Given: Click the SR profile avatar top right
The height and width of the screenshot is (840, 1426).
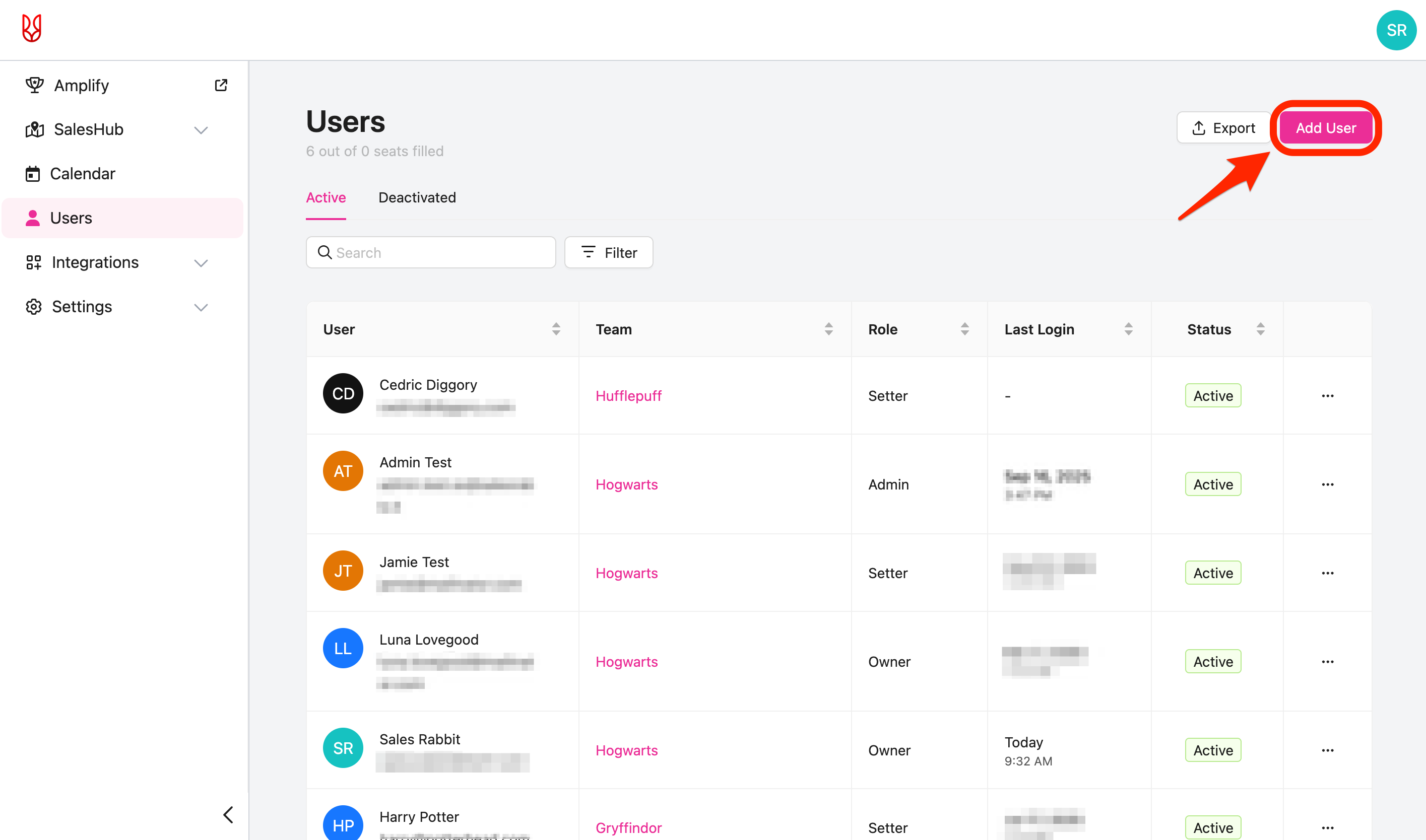Looking at the screenshot, I should [1395, 30].
